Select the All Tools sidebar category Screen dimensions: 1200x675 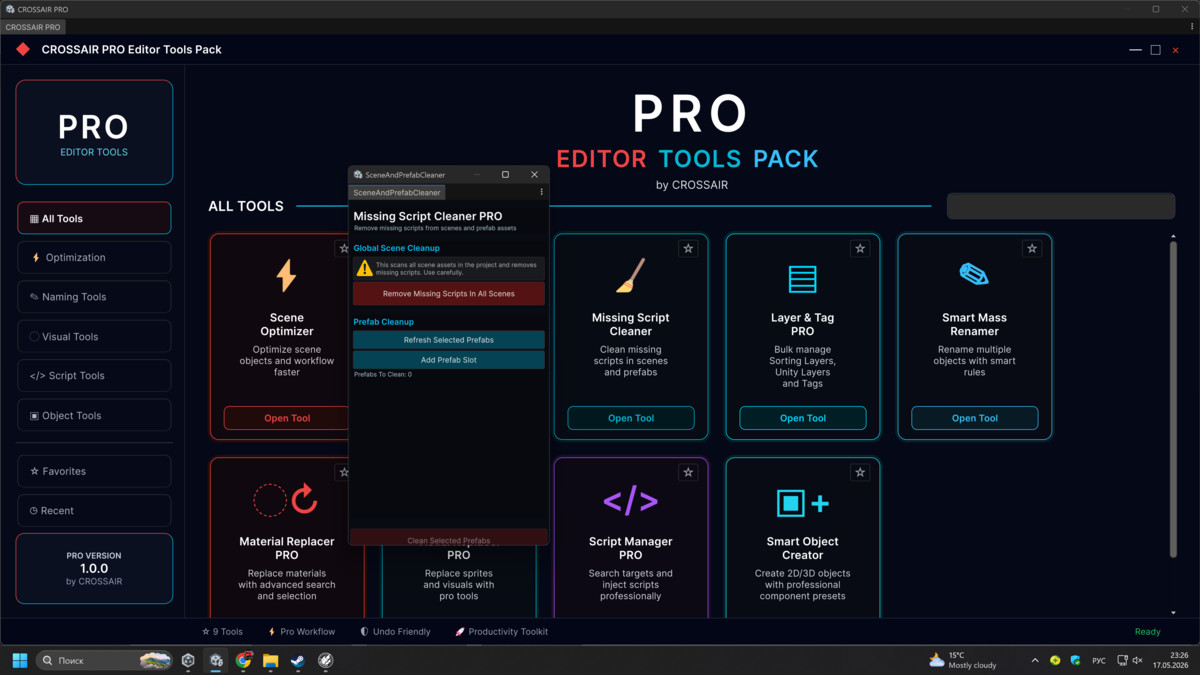[x=94, y=218]
